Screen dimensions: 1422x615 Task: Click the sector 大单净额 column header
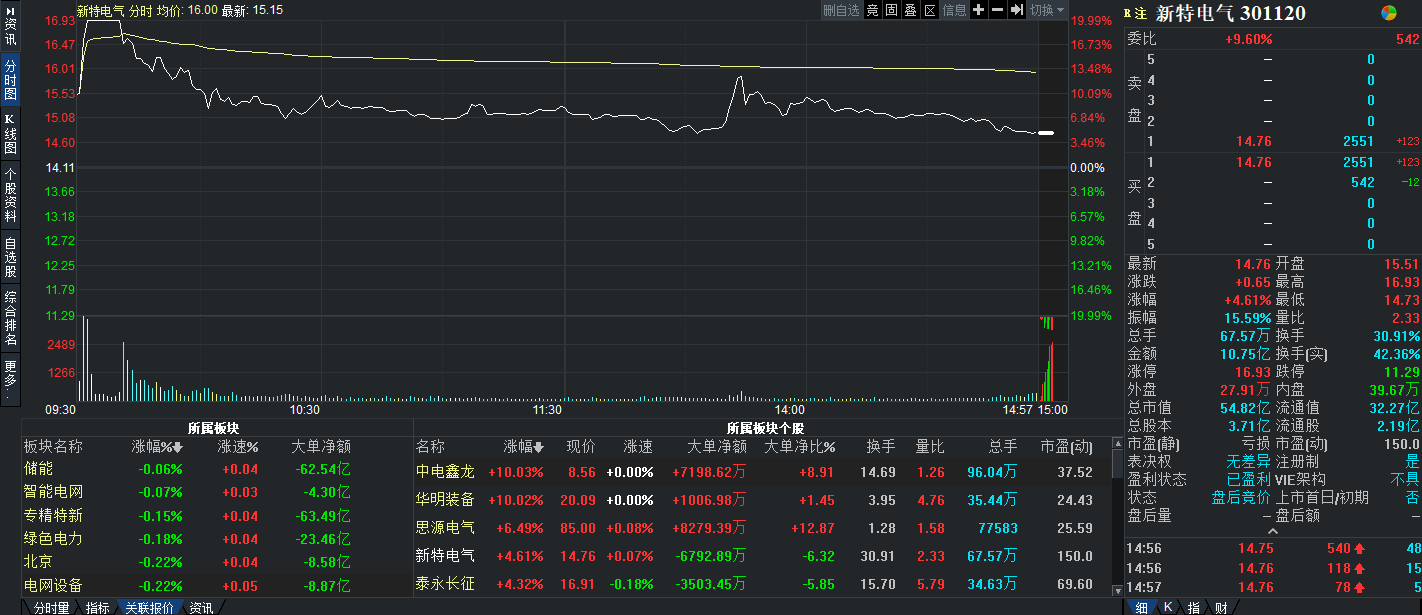tap(320, 446)
